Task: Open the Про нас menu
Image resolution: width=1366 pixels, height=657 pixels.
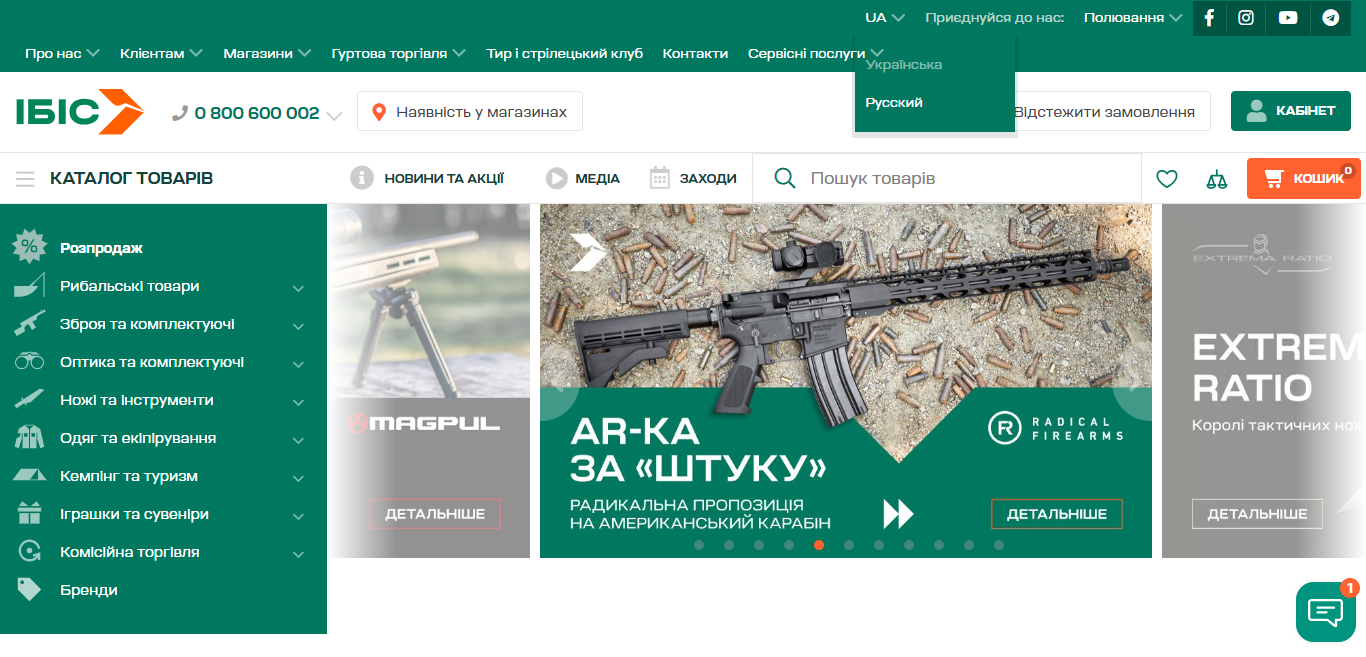Action: point(63,53)
